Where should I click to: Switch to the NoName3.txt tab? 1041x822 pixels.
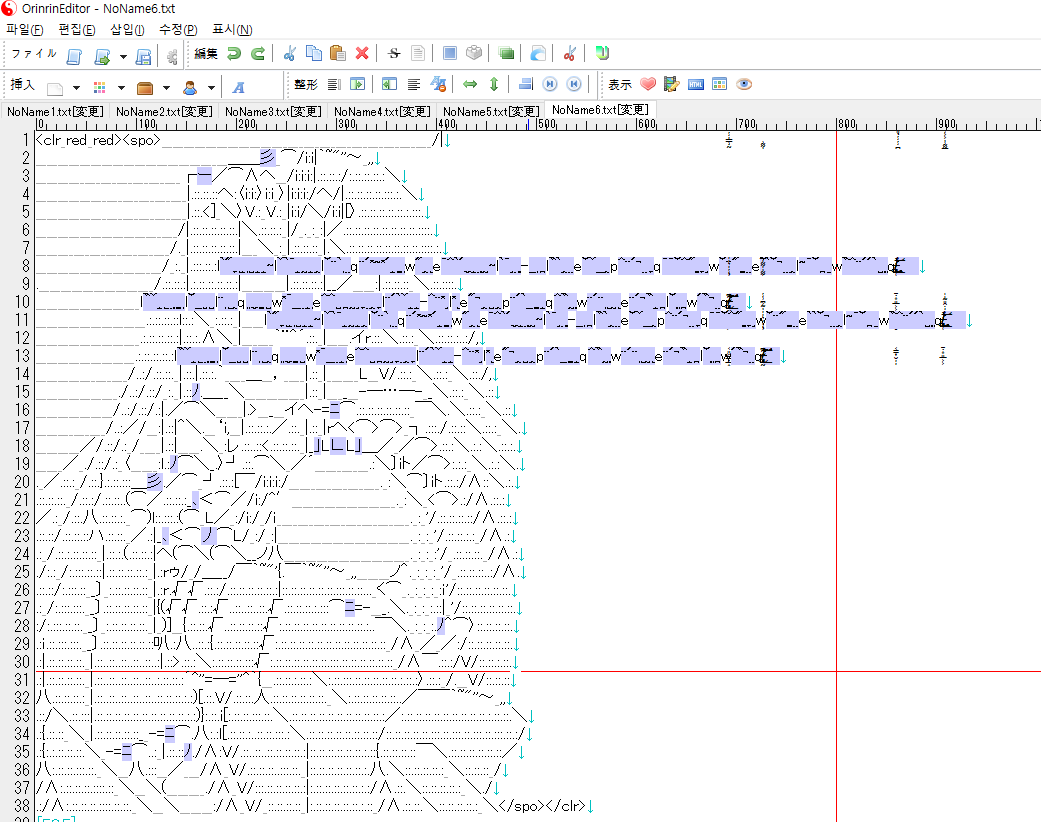(272, 111)
